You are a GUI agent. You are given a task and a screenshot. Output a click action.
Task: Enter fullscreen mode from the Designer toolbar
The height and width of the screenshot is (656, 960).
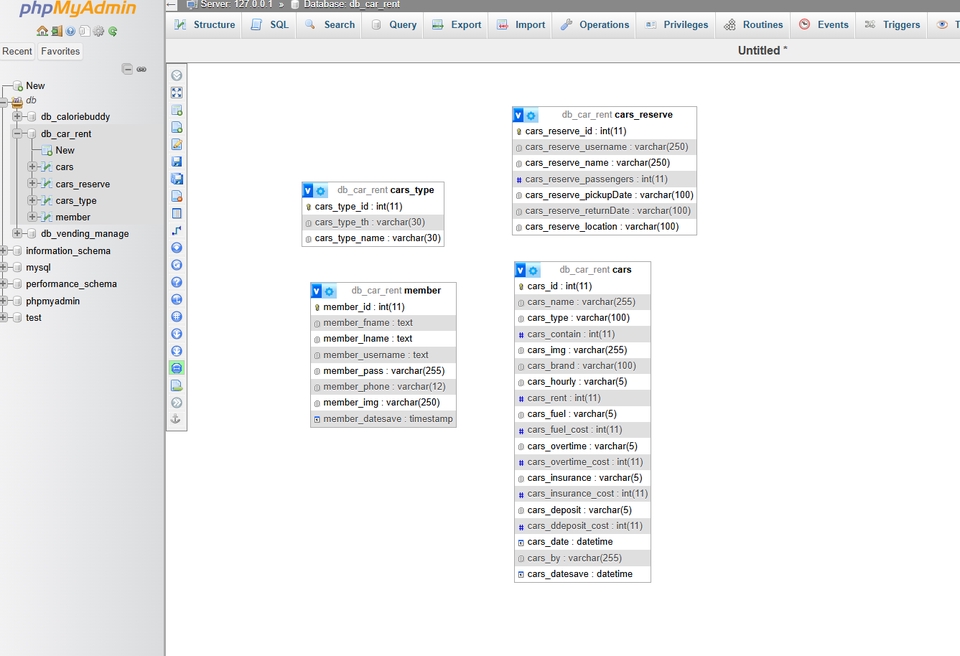tap(176, 92)
